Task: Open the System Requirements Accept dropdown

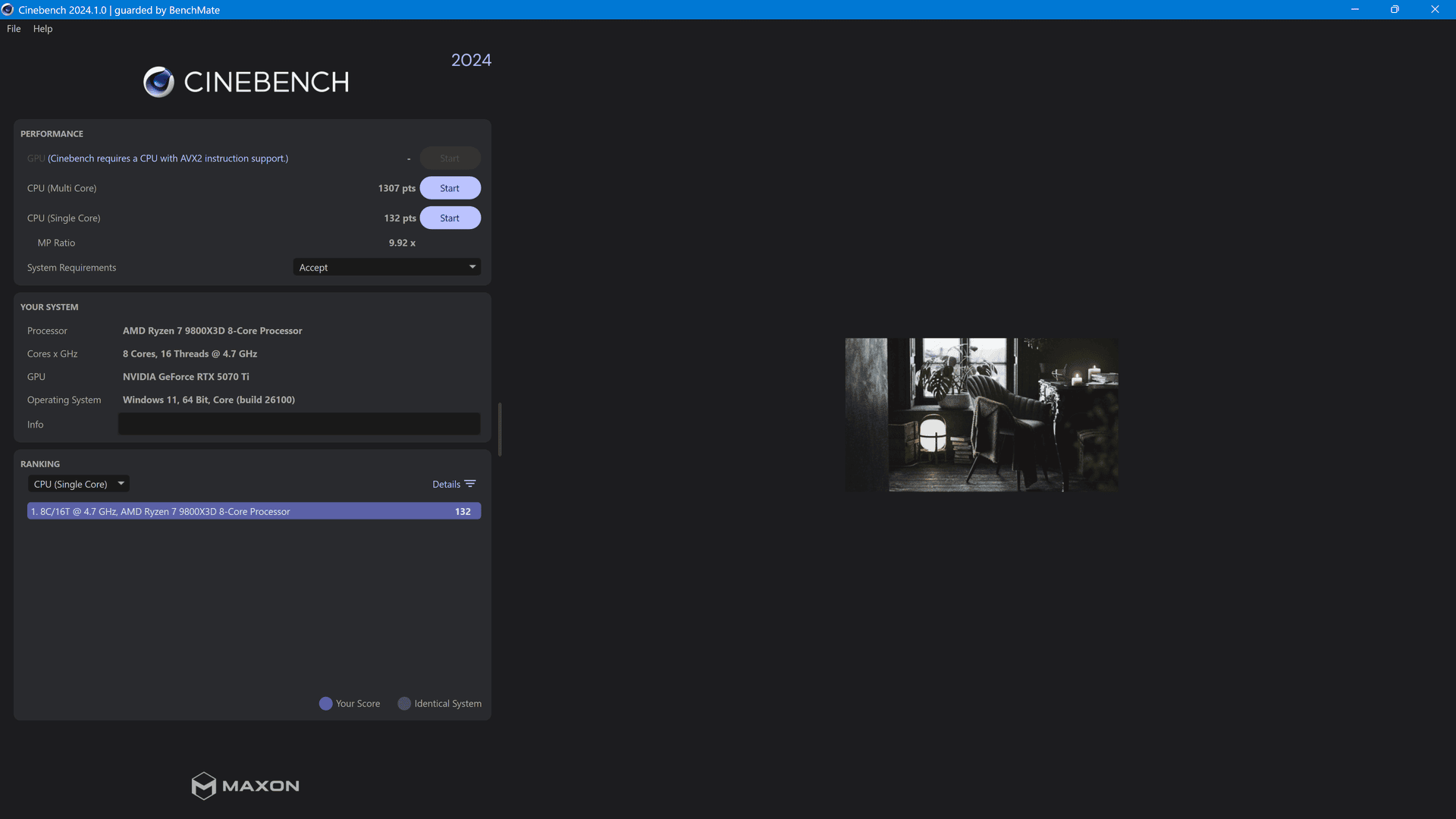Action: (x=387, y=267)
